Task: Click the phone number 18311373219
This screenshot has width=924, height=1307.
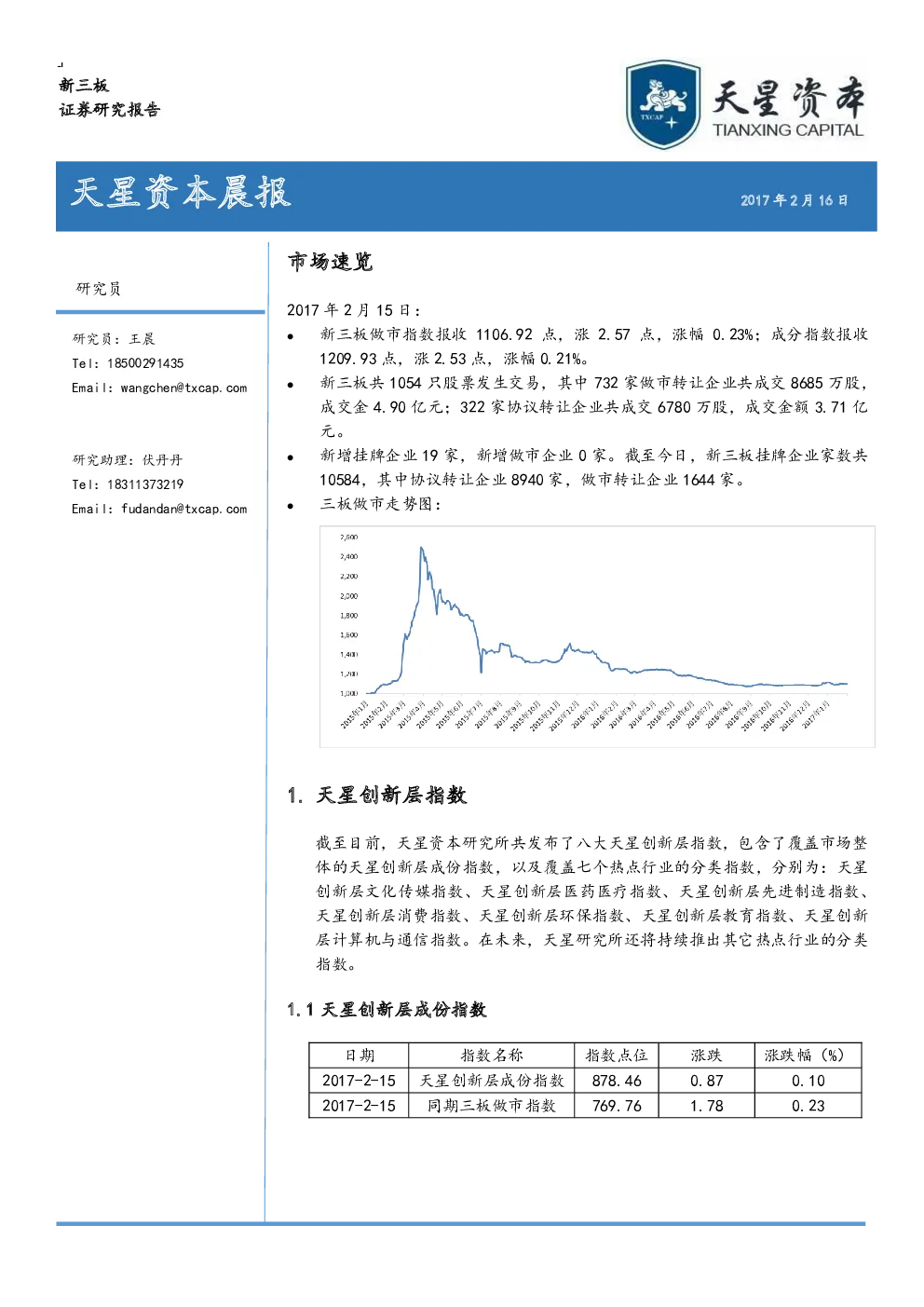Action: pos(145,484)
